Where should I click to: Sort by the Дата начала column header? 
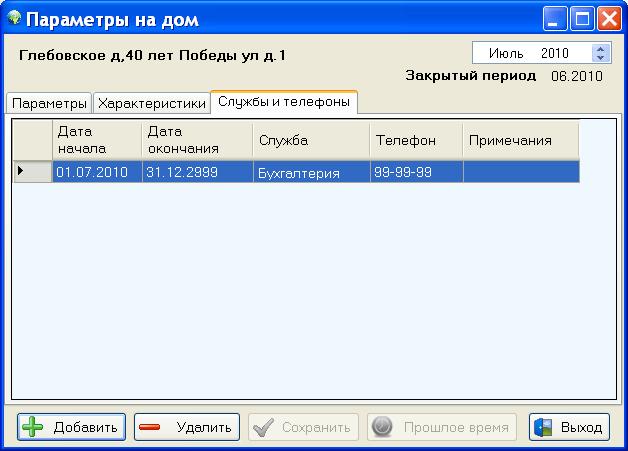pyautogui.click(x=96, y=140)
